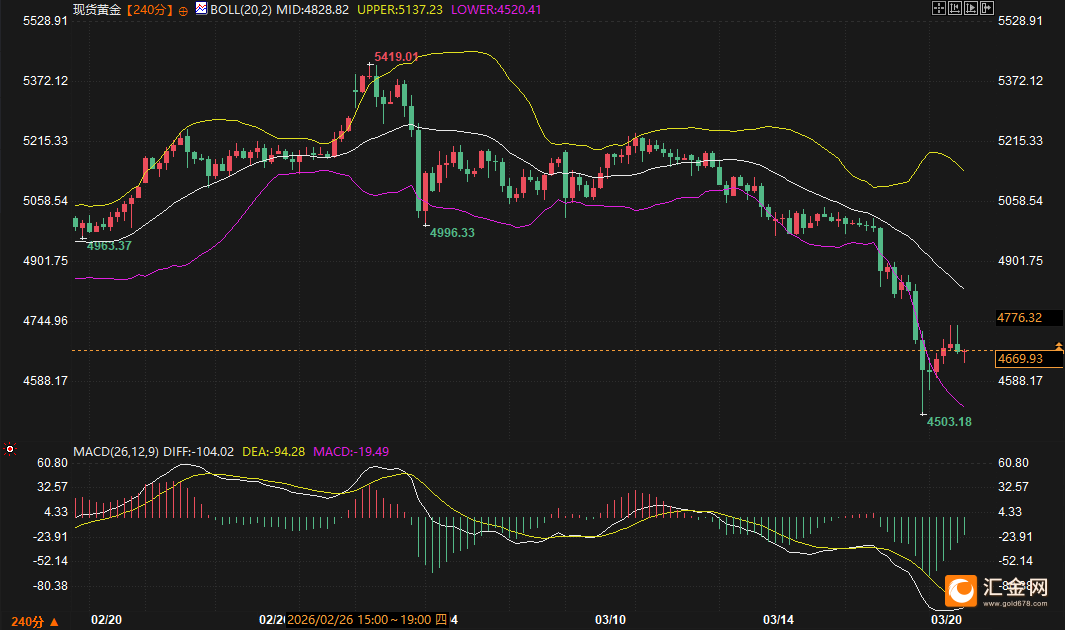Click the 5419.01 high price marker
Viewport: 1065px width, 630px height.
(x=395, y=57)
